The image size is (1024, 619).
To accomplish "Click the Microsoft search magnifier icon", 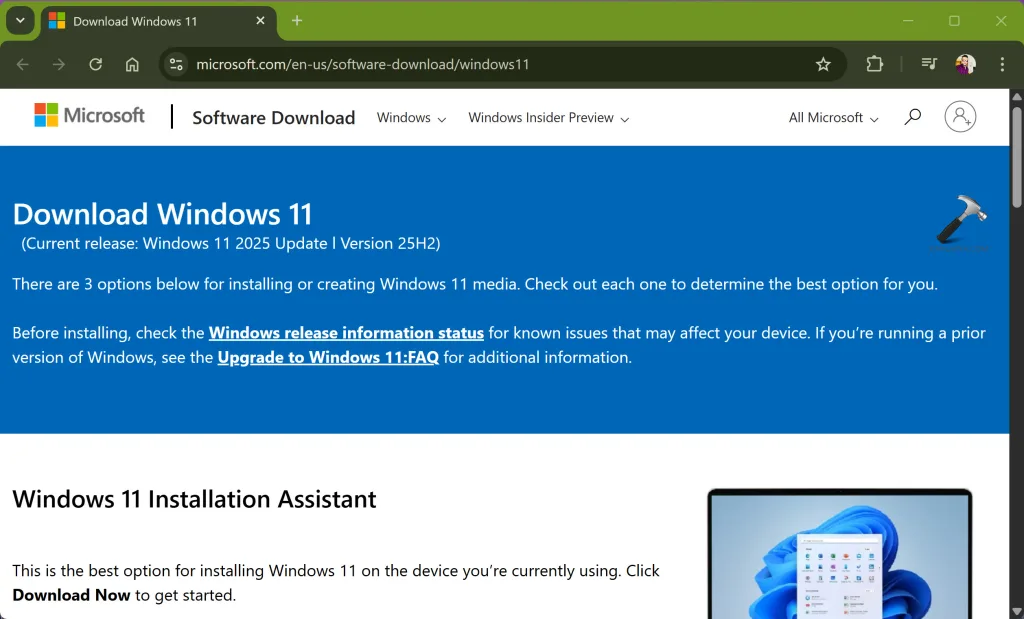I will pyautogui.click(x=912, y=117).
